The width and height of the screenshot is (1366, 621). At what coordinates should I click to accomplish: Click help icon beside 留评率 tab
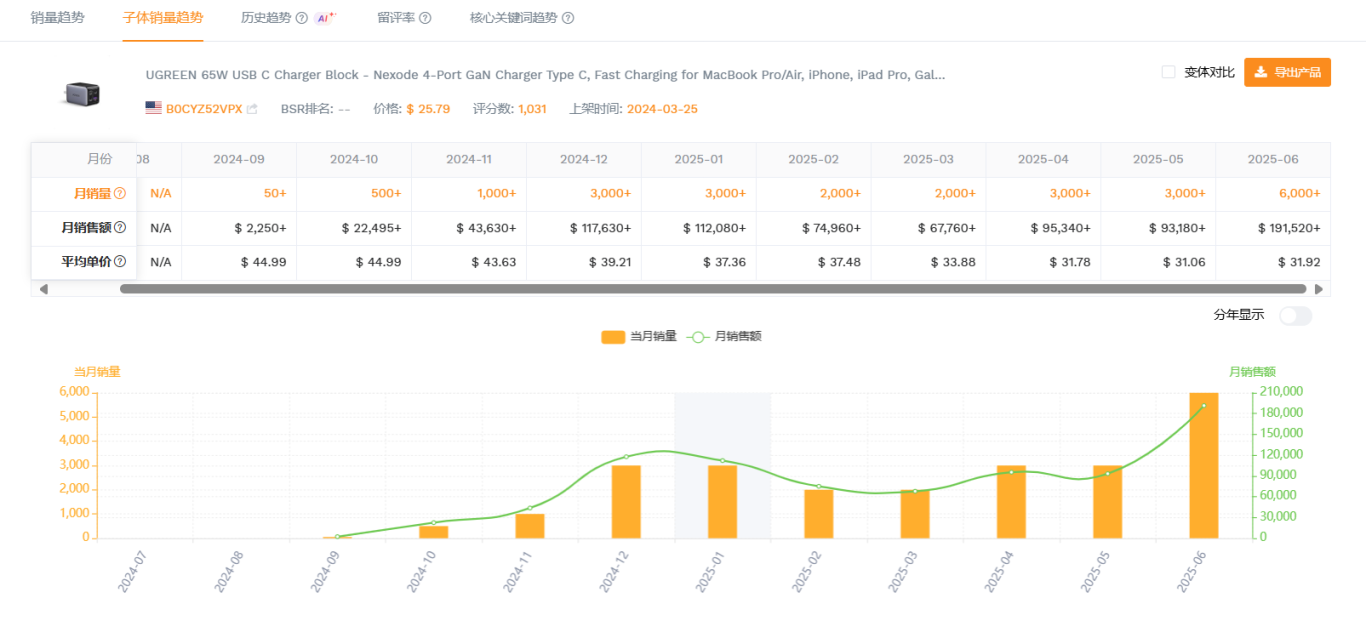click(x=425, y=18)
